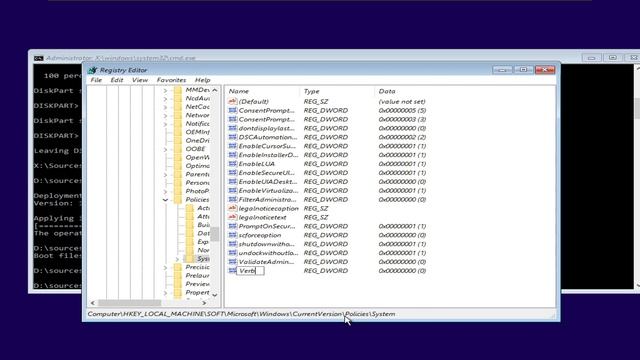This screenshot has height=360, width=640.
Task: Click 0x00000002 (2) data cell
Action: (402, 137)
